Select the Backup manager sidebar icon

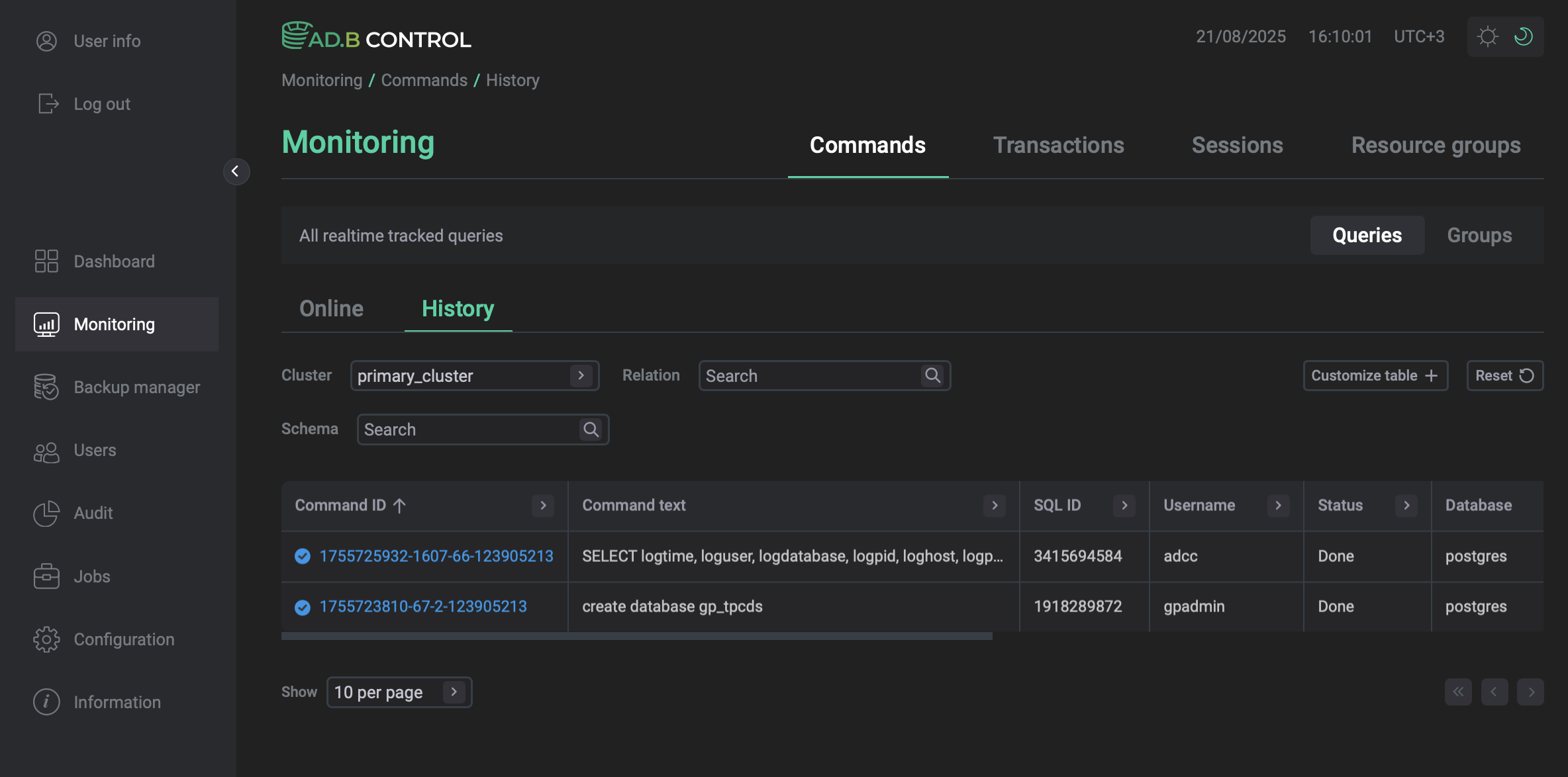46,387
